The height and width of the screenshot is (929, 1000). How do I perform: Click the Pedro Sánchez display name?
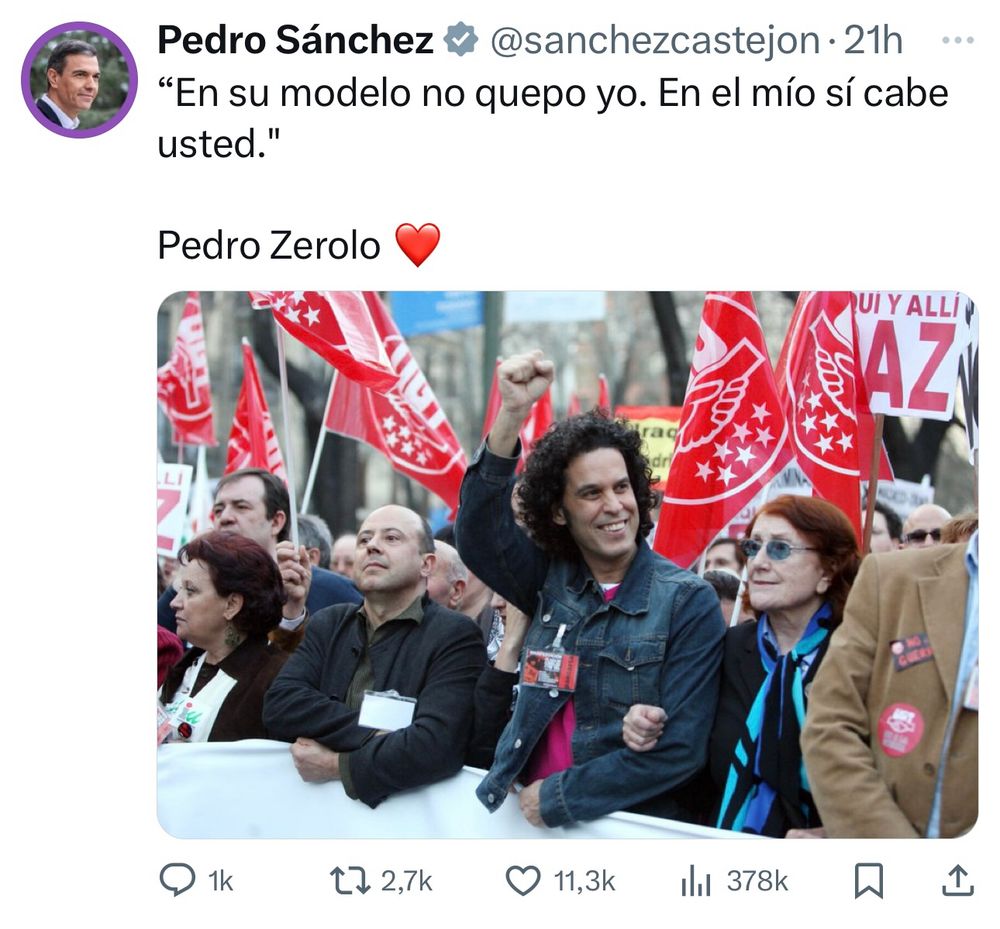click(x=295, y=40)
